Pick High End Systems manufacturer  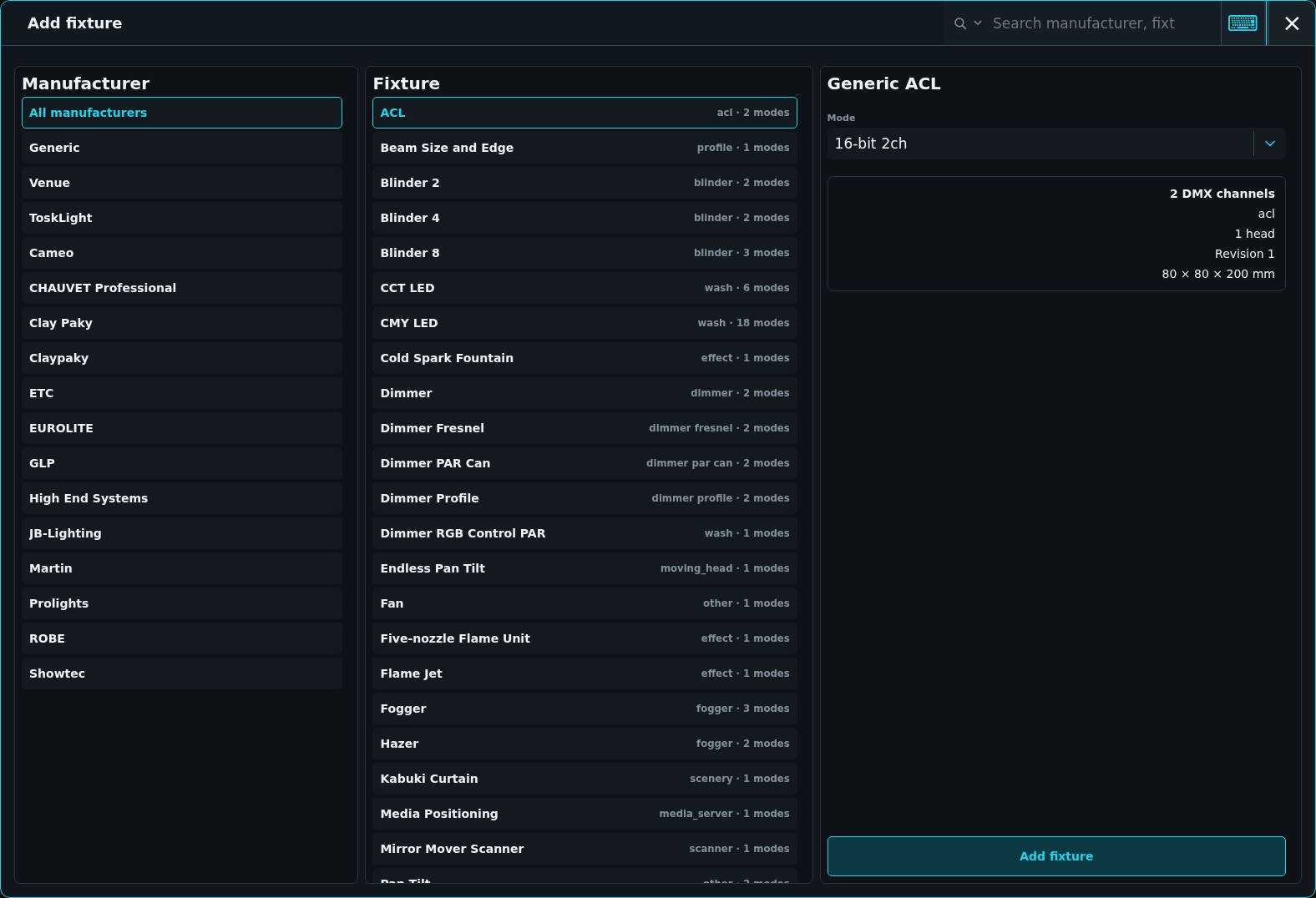pos(182,498)
